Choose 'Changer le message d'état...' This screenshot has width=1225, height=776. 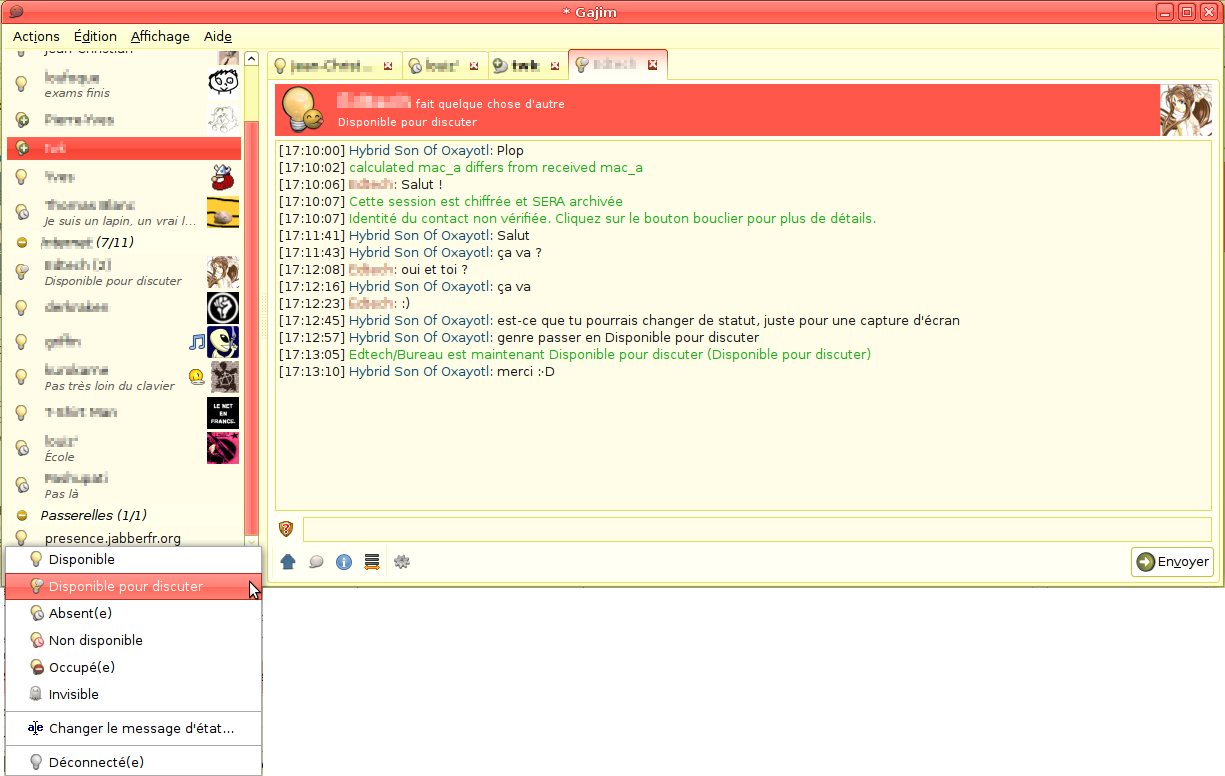[x=133, y=728]
